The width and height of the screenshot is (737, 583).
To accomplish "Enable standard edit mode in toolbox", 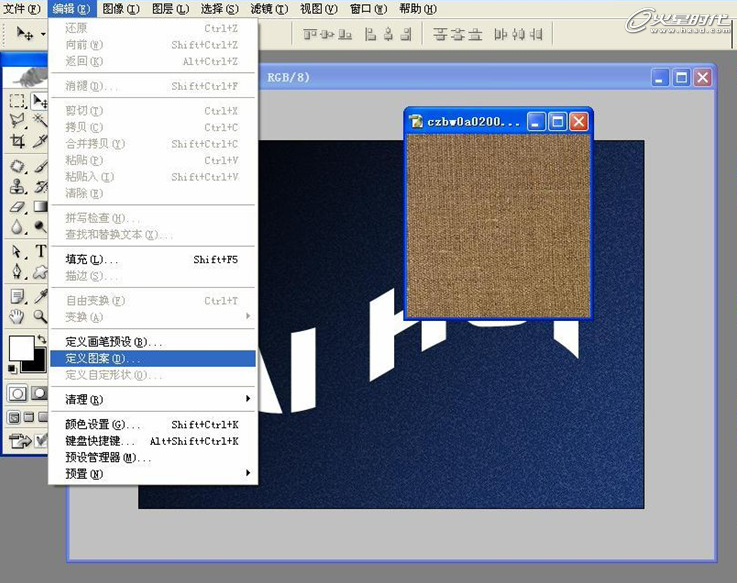I will tap(17, 393).
